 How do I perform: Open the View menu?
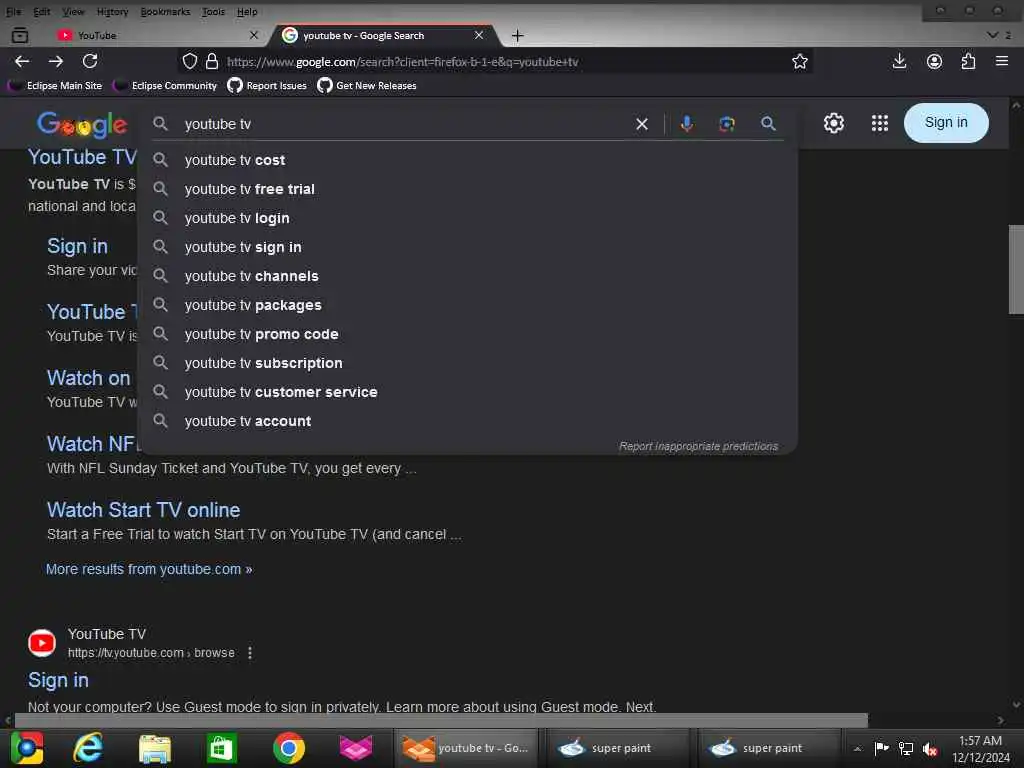tap(73, 12)
